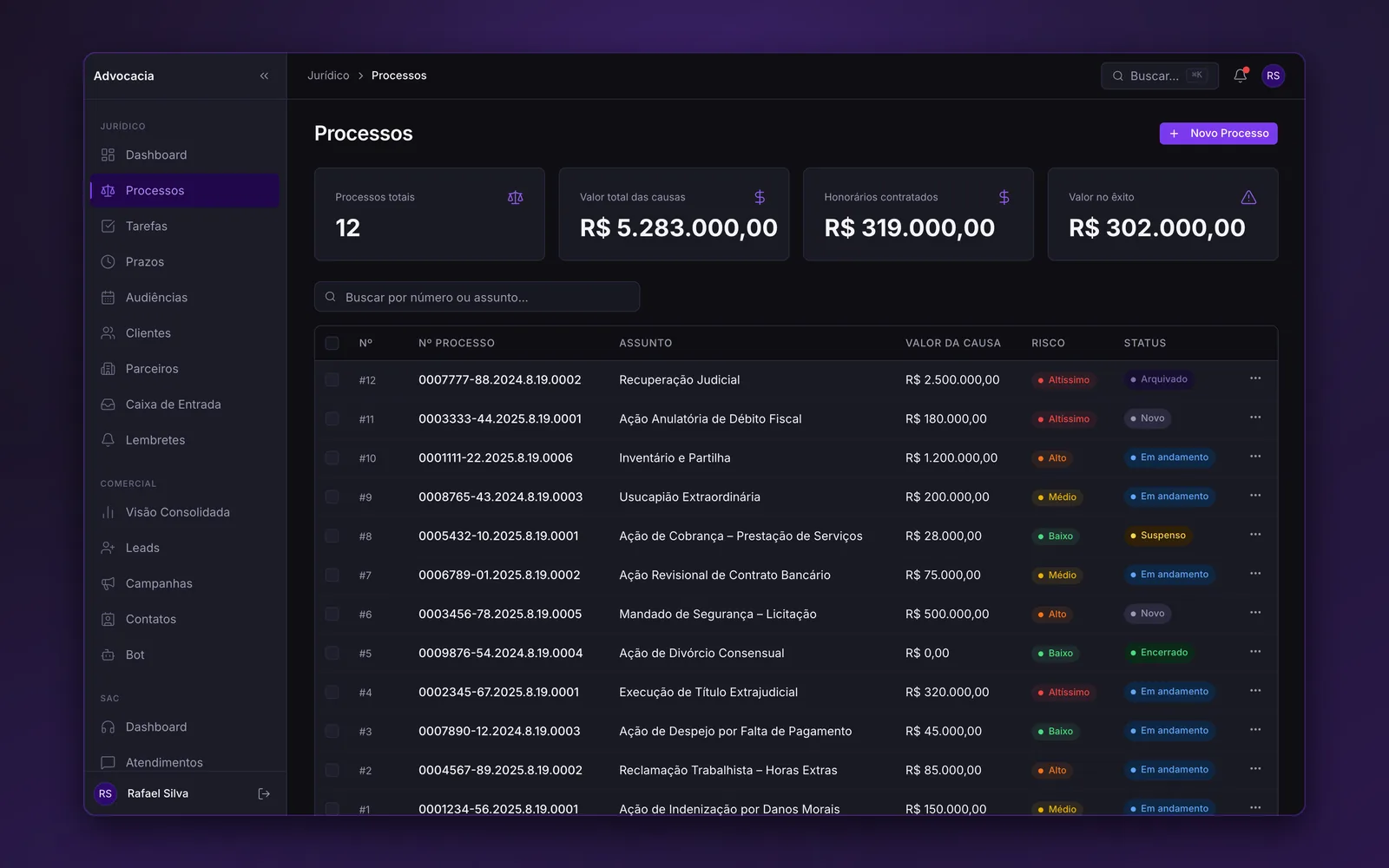Collapse the sidebar with the double chevron
The width and height of the screenshot is (1389, 868).
tap(264, 76)
